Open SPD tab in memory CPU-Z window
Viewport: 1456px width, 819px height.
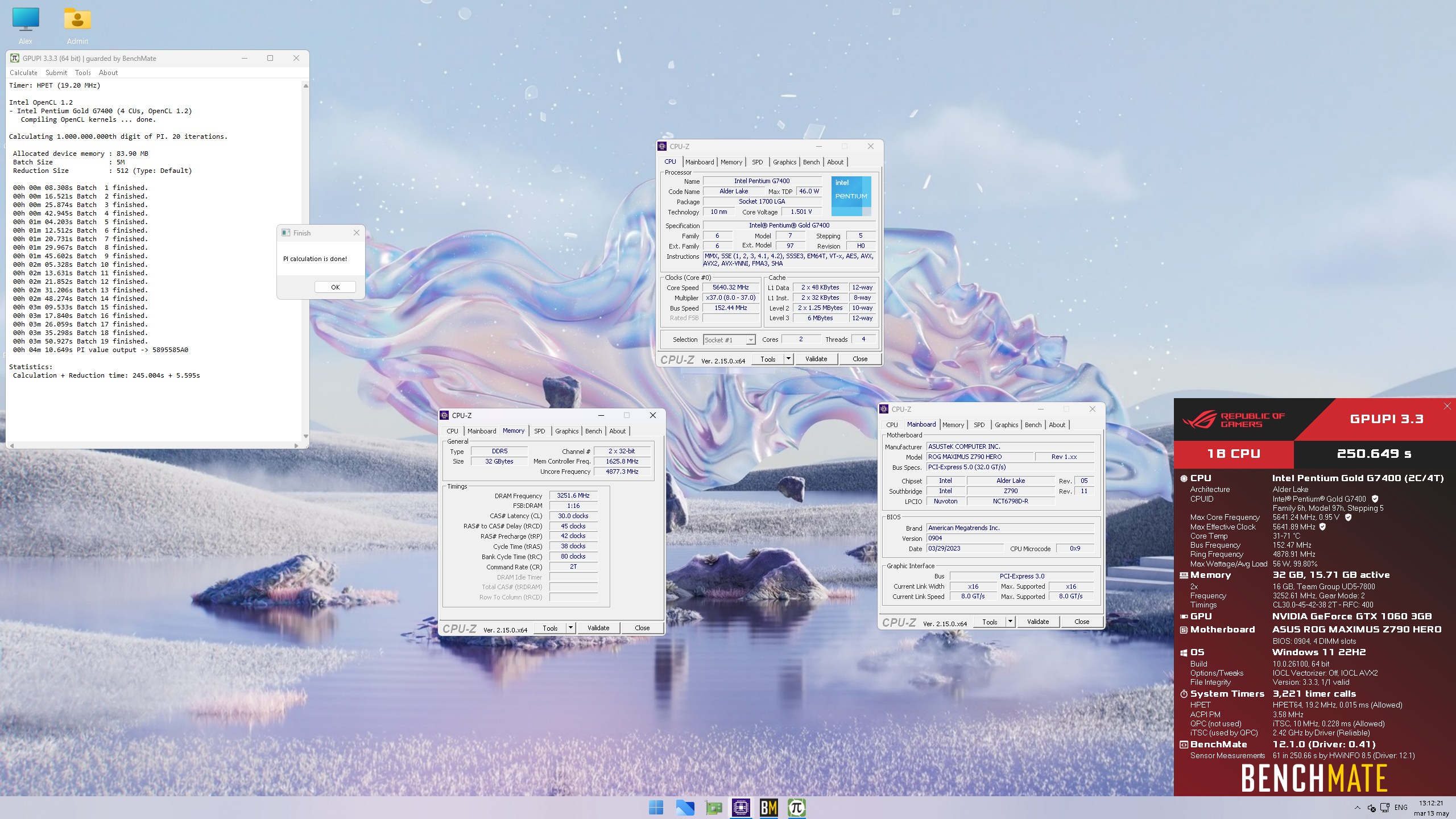click(x=539, y=431)
